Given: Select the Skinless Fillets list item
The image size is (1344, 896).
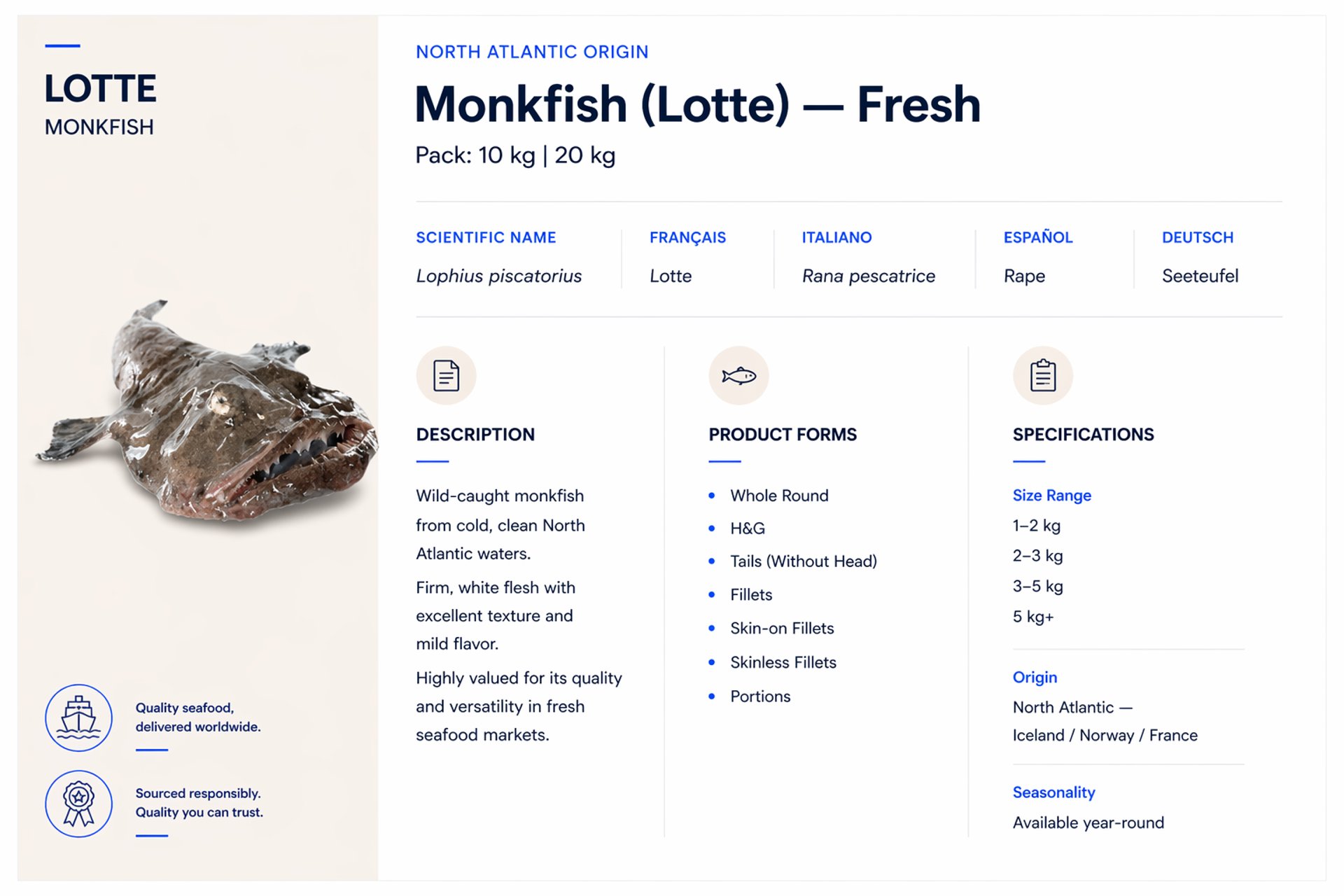Looking at the screenshot, I should tap(783, 662).
